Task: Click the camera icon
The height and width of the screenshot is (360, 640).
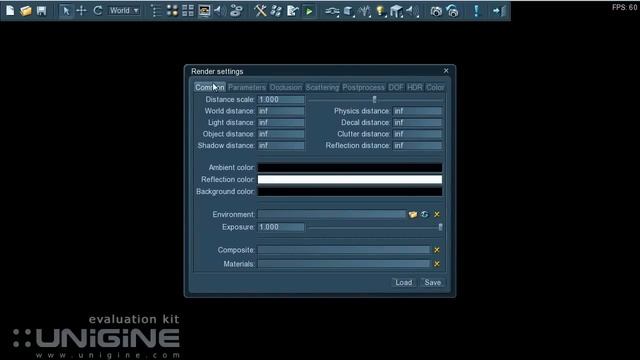Action: (436, 11)
